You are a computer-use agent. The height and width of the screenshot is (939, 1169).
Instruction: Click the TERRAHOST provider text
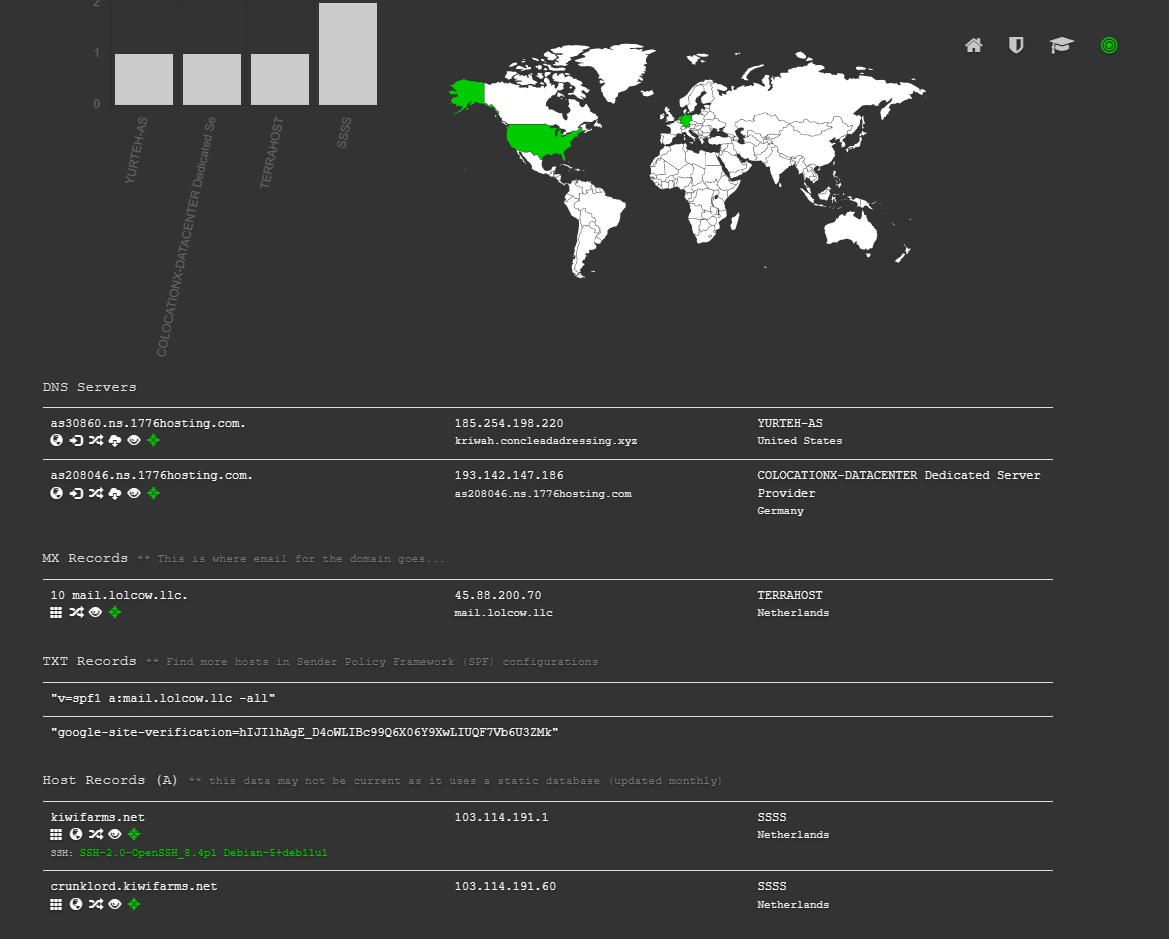click(790, 595)
